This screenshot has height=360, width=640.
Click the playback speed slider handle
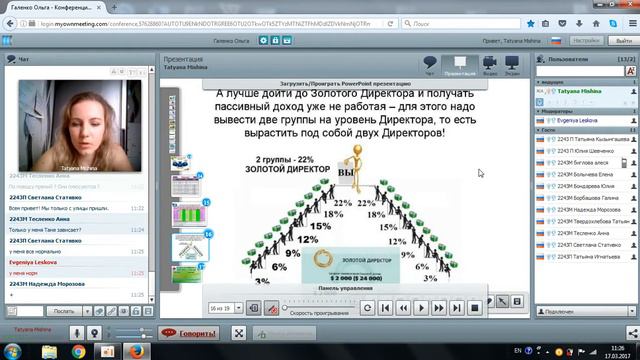click(285, 307)
